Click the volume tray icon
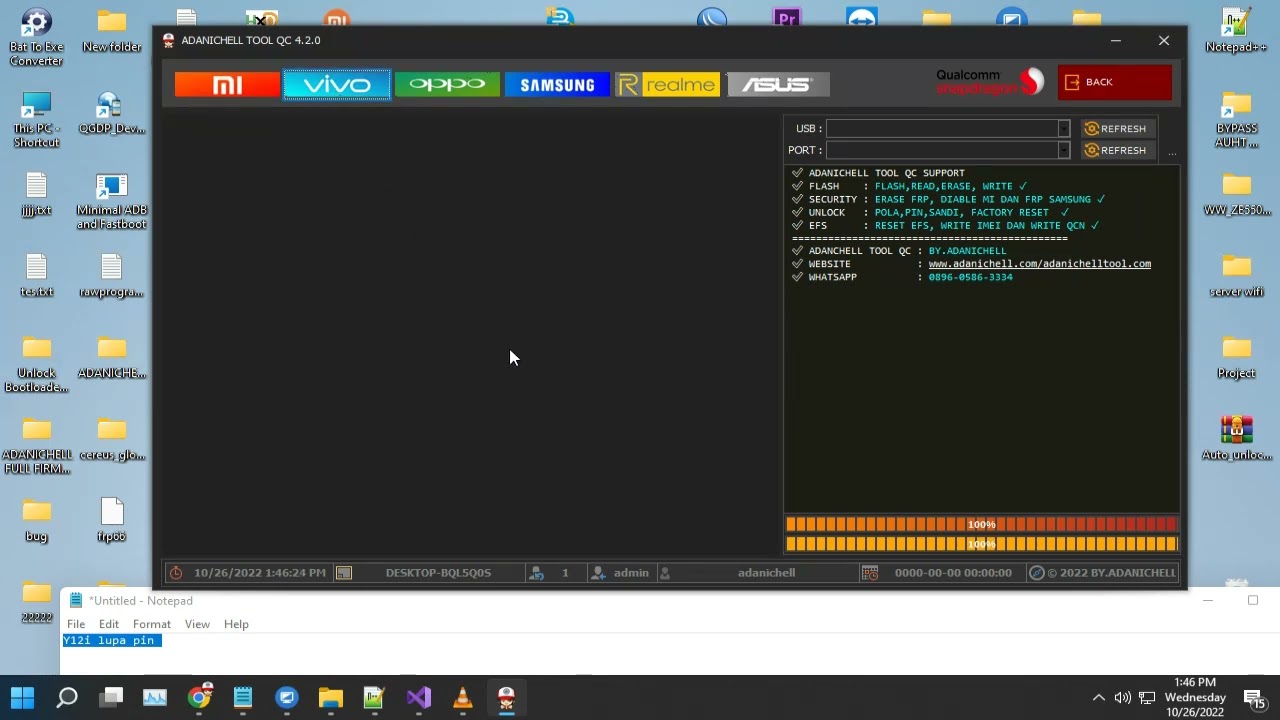Viewport: 1280px width, 720px height. (x=1123, y=697)
